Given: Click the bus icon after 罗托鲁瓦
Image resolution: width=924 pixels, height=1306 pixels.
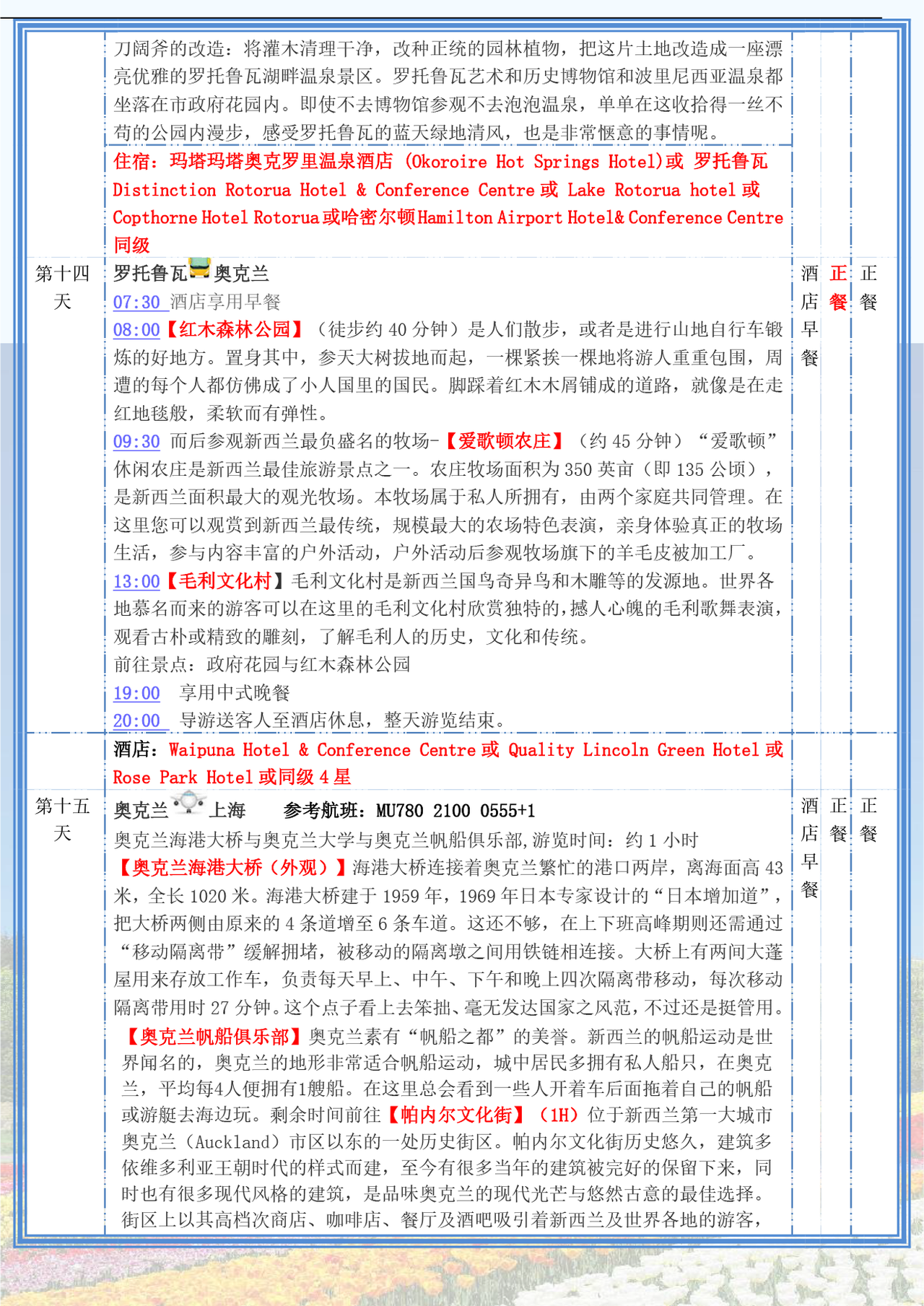Looking at the screenshot, I should coord(199,269).
